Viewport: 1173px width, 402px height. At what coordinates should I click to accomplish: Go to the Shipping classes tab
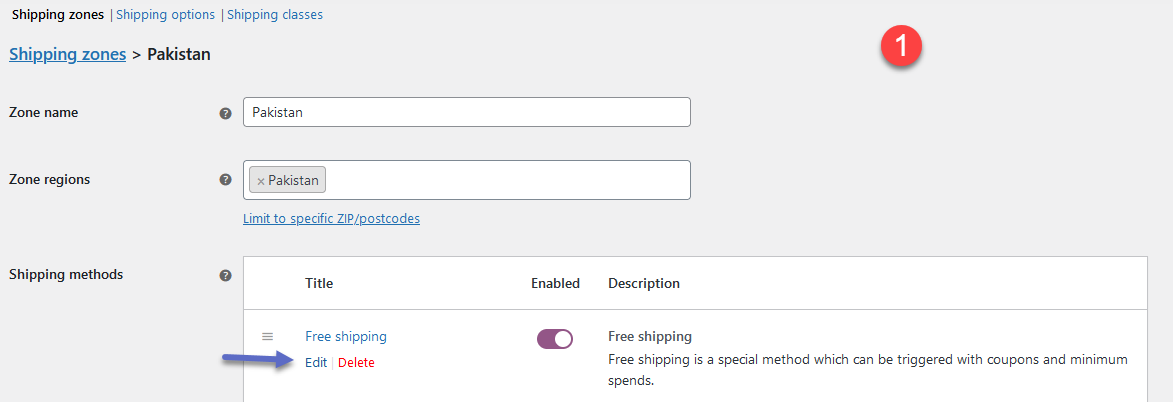[x=275, y=15]
